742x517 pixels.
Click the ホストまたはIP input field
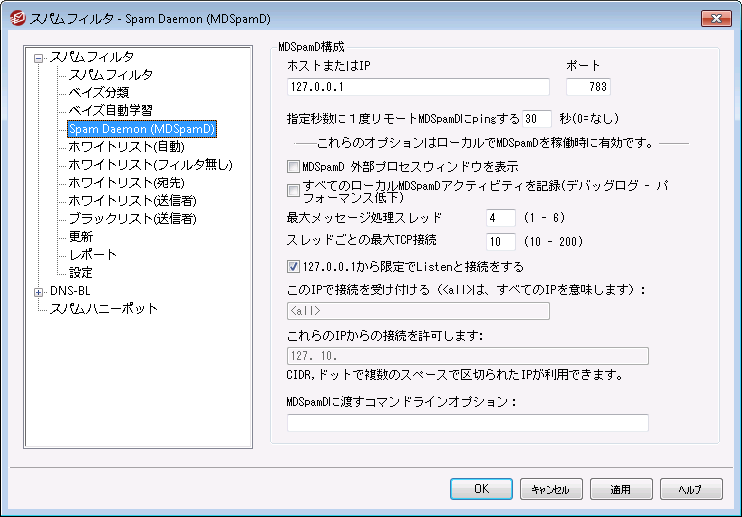tap(418, 87)
